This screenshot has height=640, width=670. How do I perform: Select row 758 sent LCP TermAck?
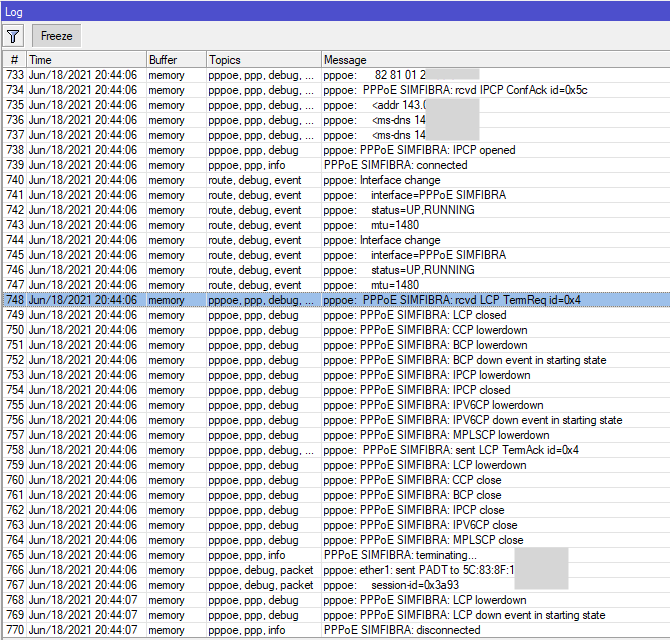336,450
